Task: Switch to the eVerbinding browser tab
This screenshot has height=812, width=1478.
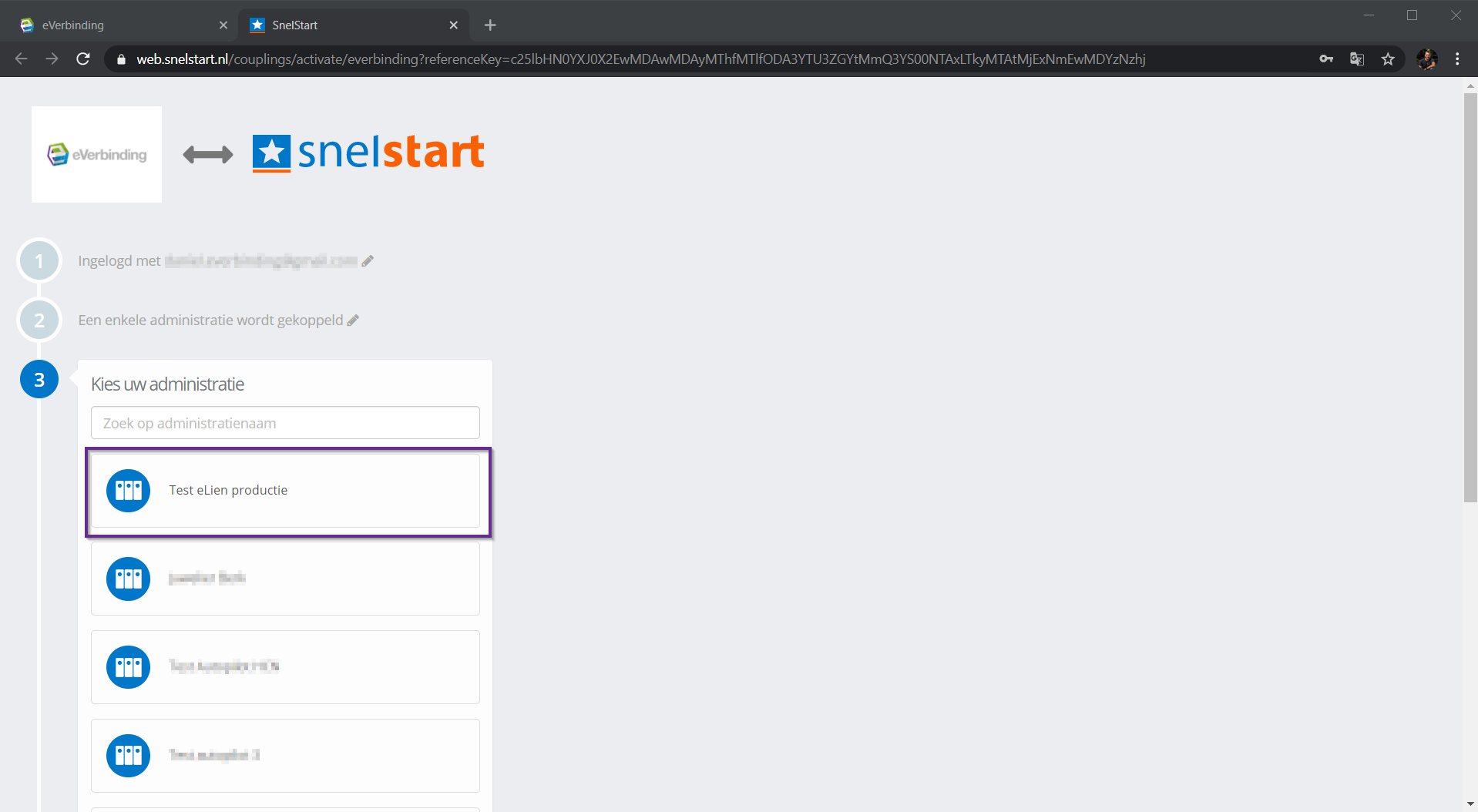Action: (x=123, y=25)
